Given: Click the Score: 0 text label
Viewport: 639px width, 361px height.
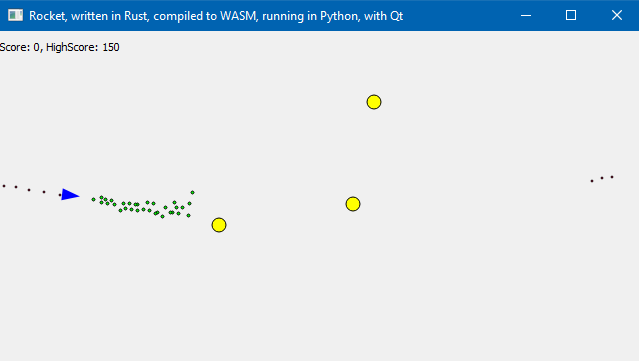Looking at the screenshot, I should click(20, 47).
